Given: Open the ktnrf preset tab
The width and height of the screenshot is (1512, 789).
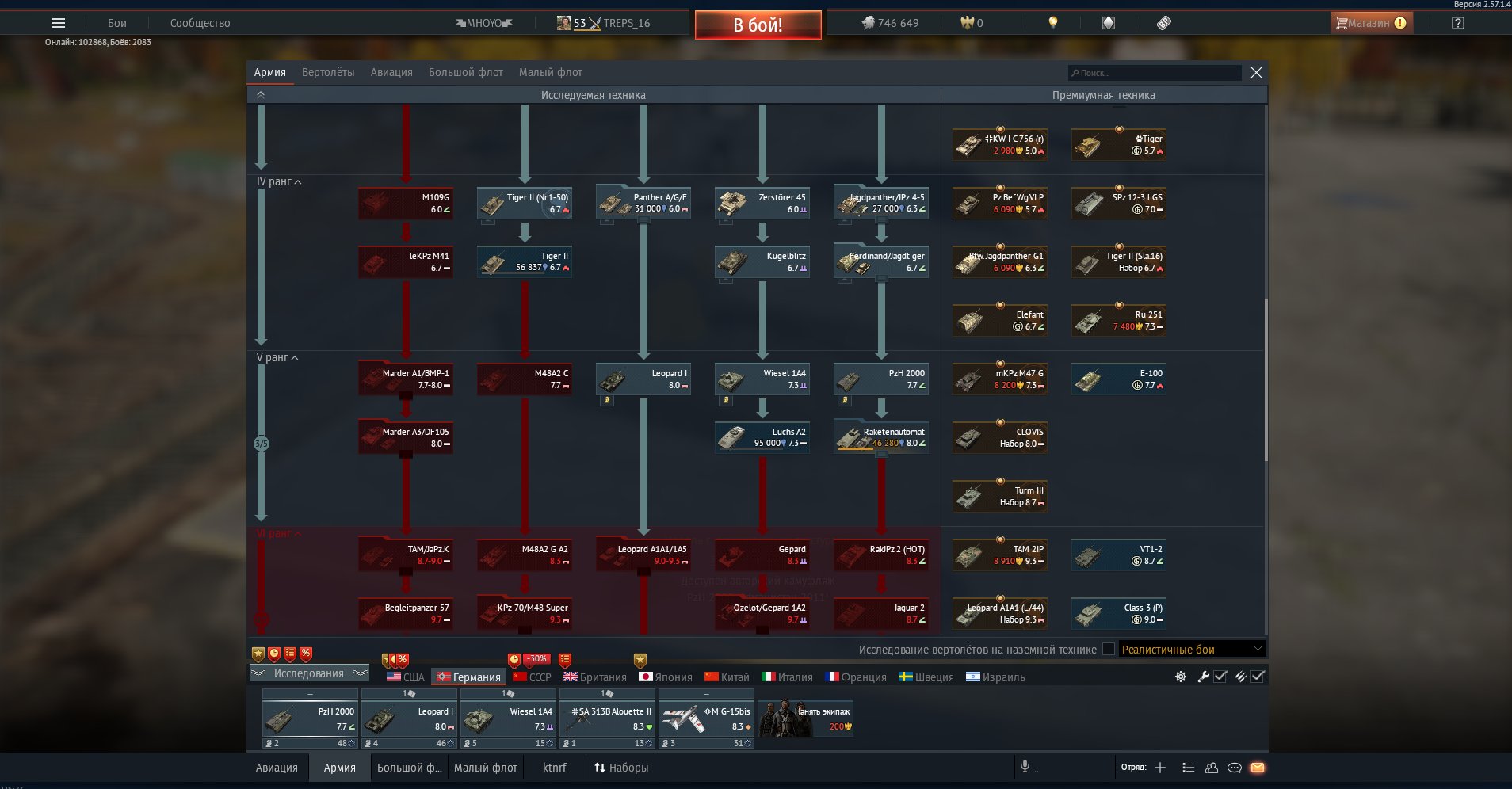Looking at the screenshot, I should (x=555, y=768).
